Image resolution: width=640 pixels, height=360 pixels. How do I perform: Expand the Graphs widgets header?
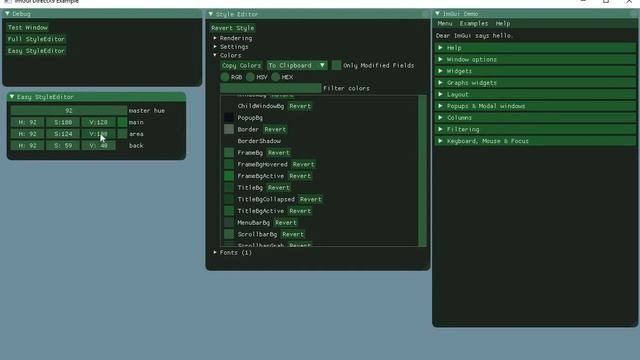click(535, 83)
